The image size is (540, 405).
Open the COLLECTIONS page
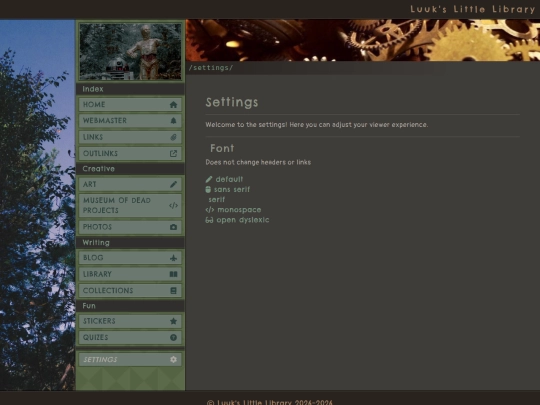(130, 291)
